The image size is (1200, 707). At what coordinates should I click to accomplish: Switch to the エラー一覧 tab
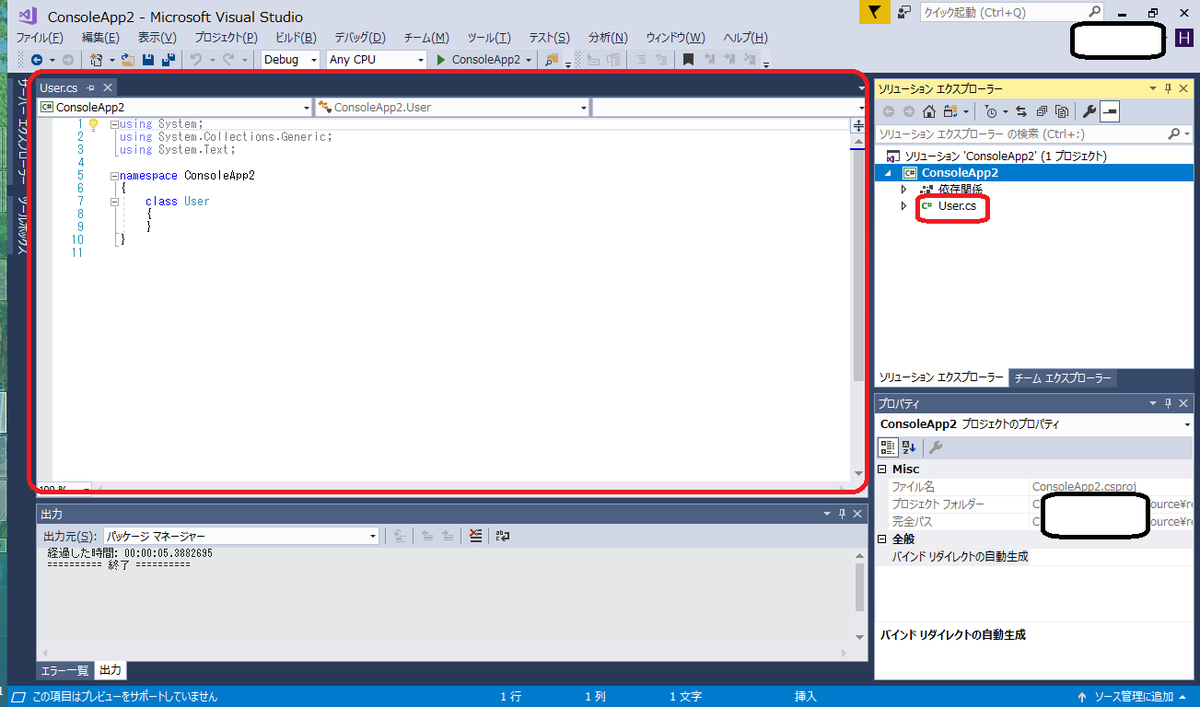[x=65, y=670]
